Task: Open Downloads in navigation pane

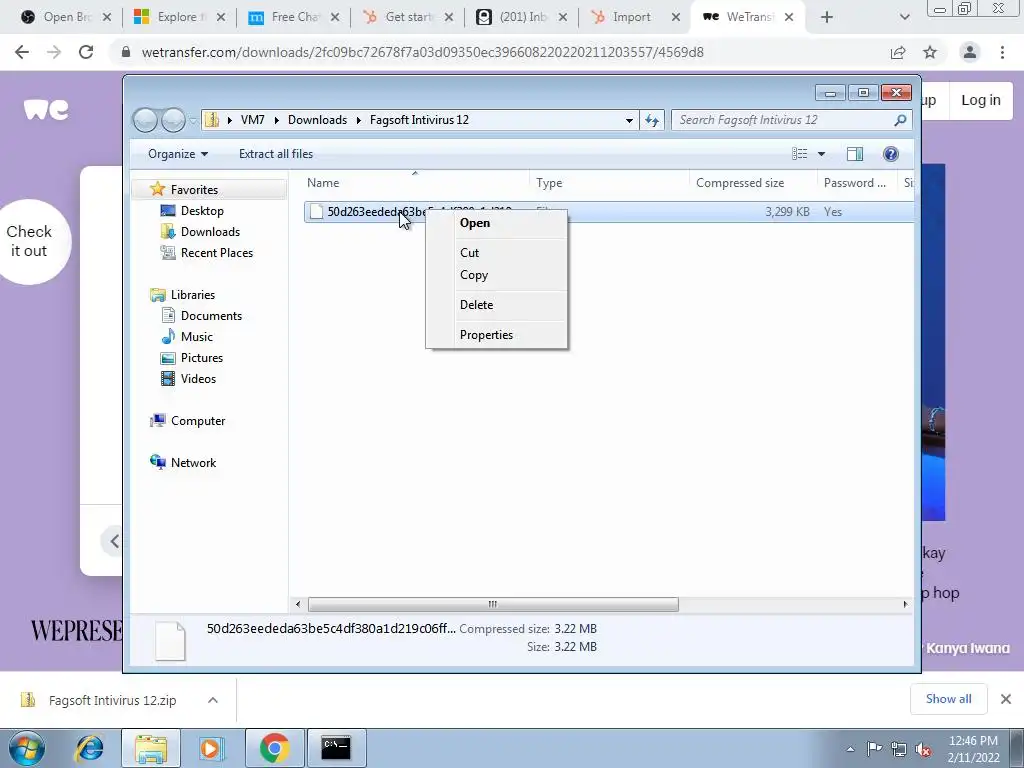Action: (x=210, y=232)
